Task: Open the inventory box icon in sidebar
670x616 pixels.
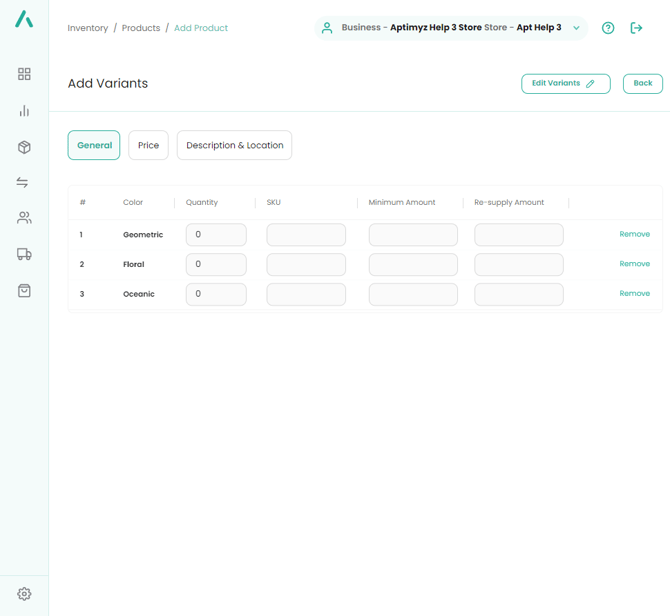Action: (24, 147)
